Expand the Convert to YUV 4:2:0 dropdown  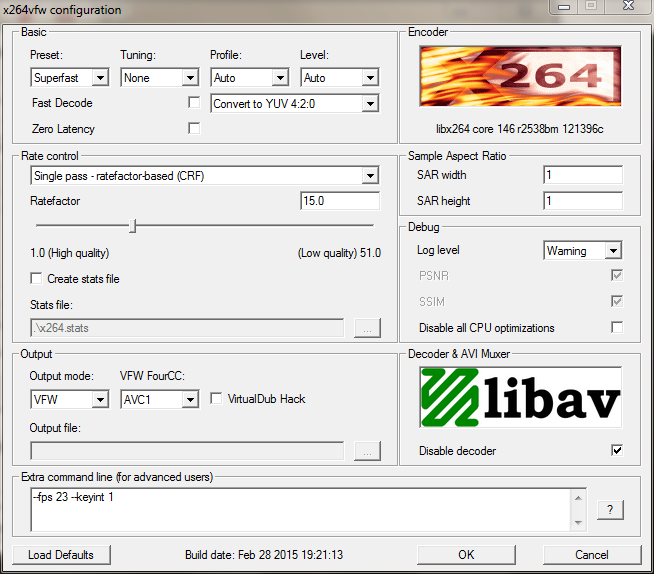coord(294,103)
